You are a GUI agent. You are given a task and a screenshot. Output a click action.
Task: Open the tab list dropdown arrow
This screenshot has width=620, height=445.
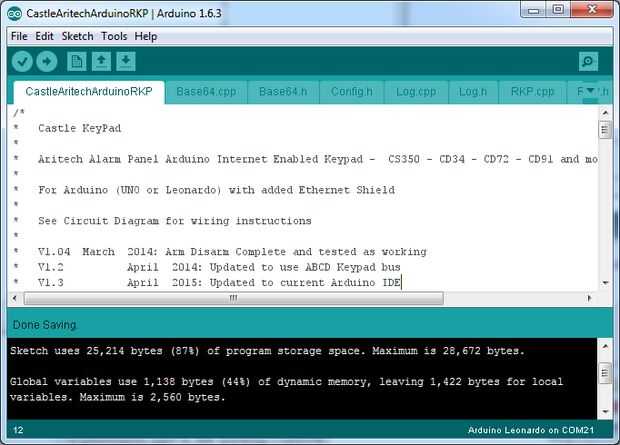click(x=590, y=91)
